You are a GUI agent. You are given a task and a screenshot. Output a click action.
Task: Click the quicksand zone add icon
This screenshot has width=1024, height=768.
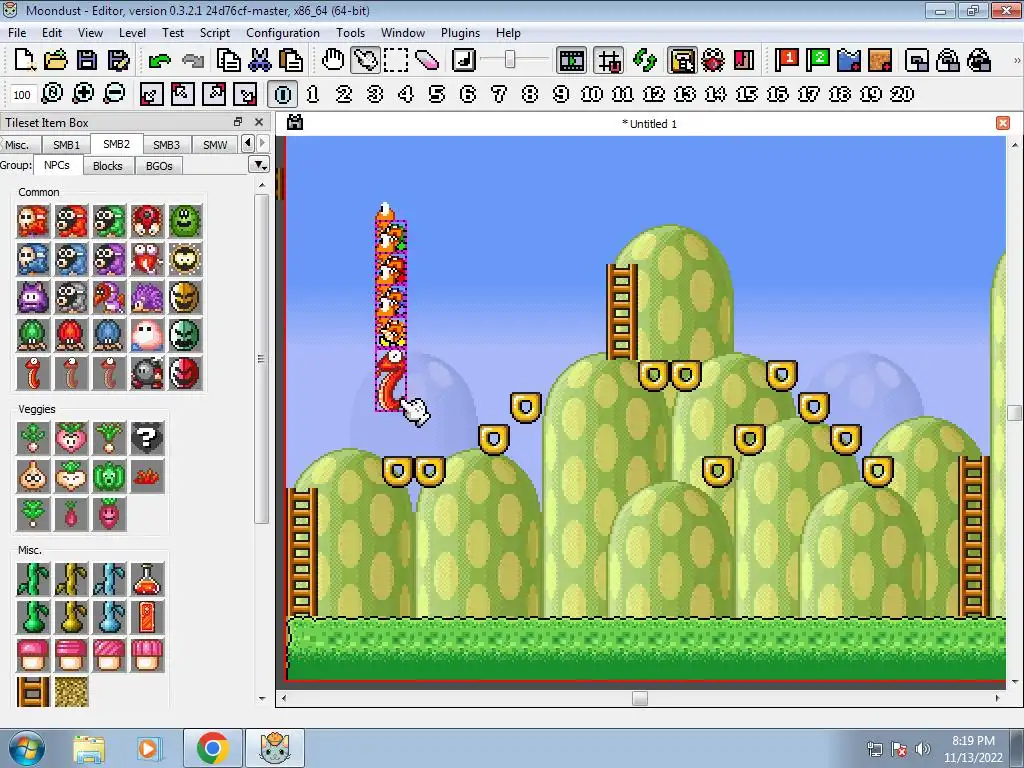coord(880,60)
